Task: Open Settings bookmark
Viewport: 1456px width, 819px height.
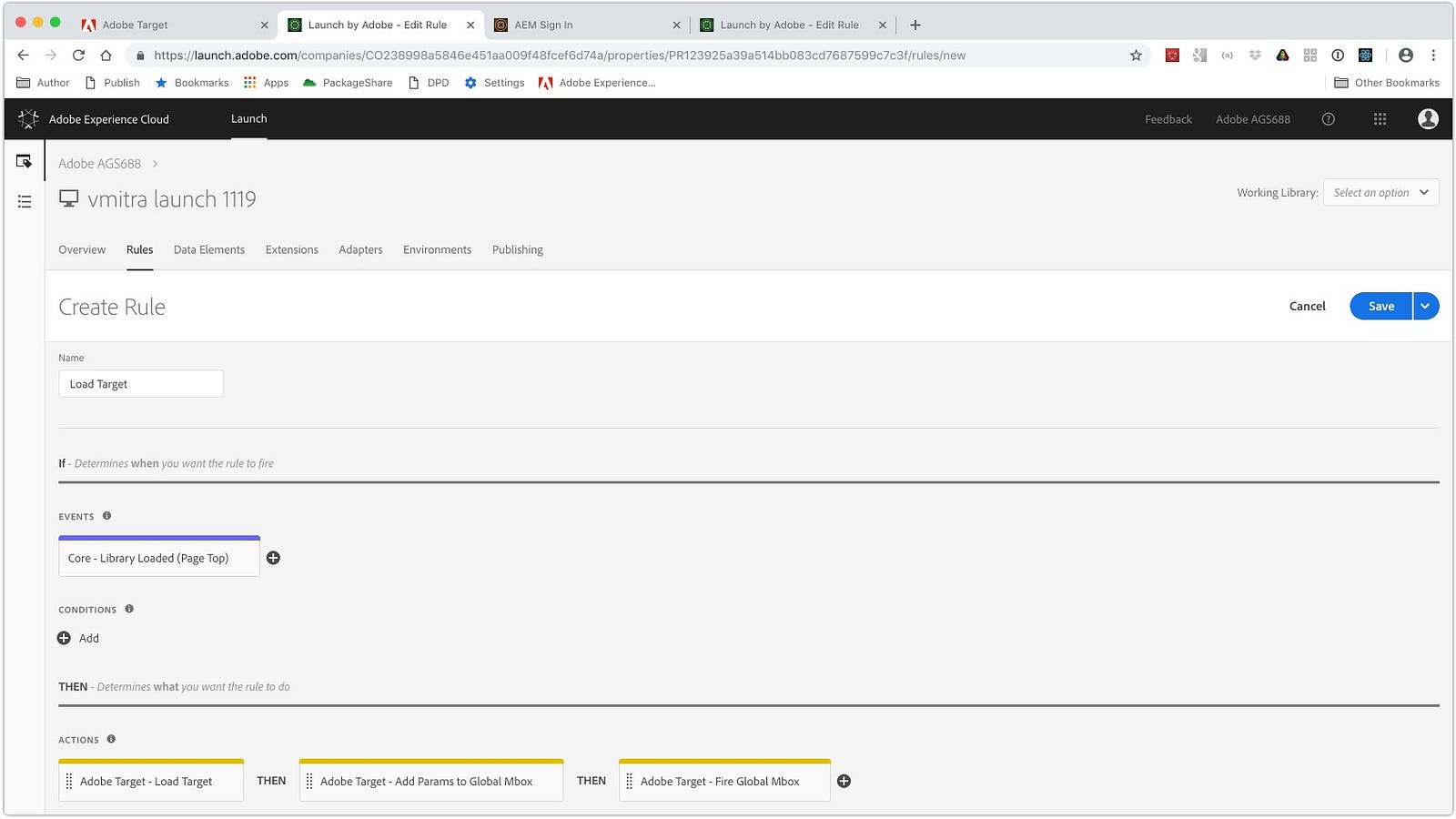Action: (x=494, y=83)
